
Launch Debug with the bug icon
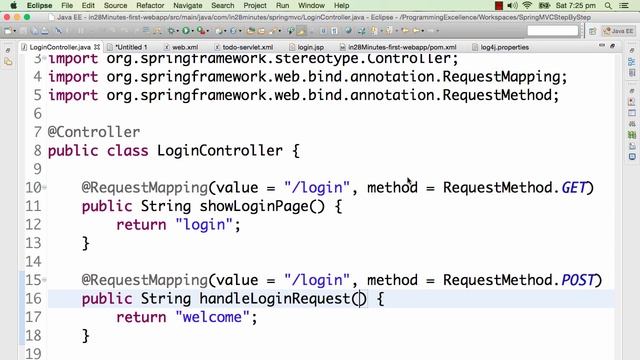click(171, 31)
